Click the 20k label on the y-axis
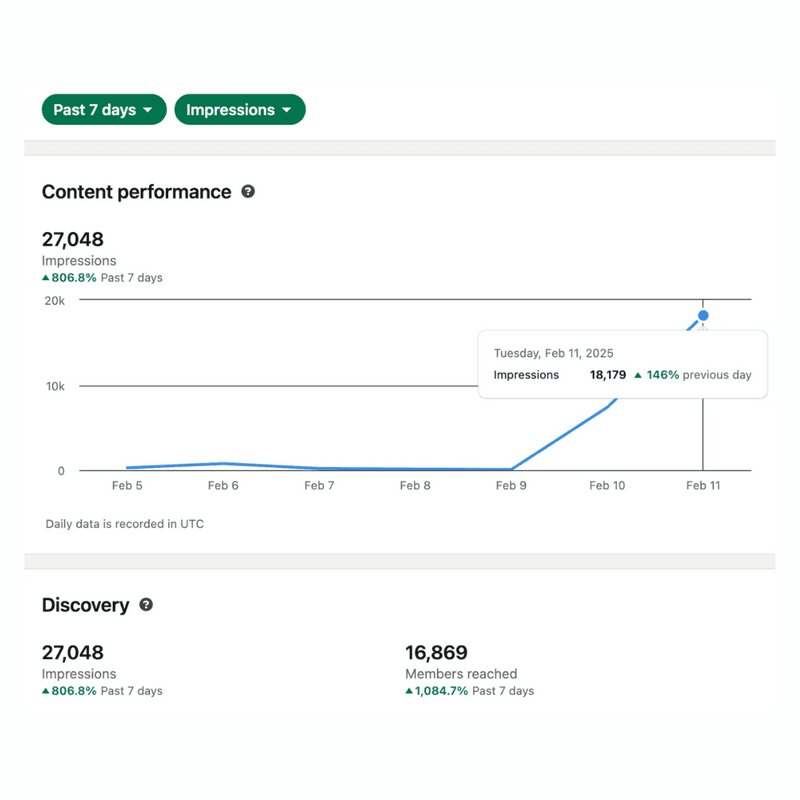 pyautogui.click(x=54, y=300)
